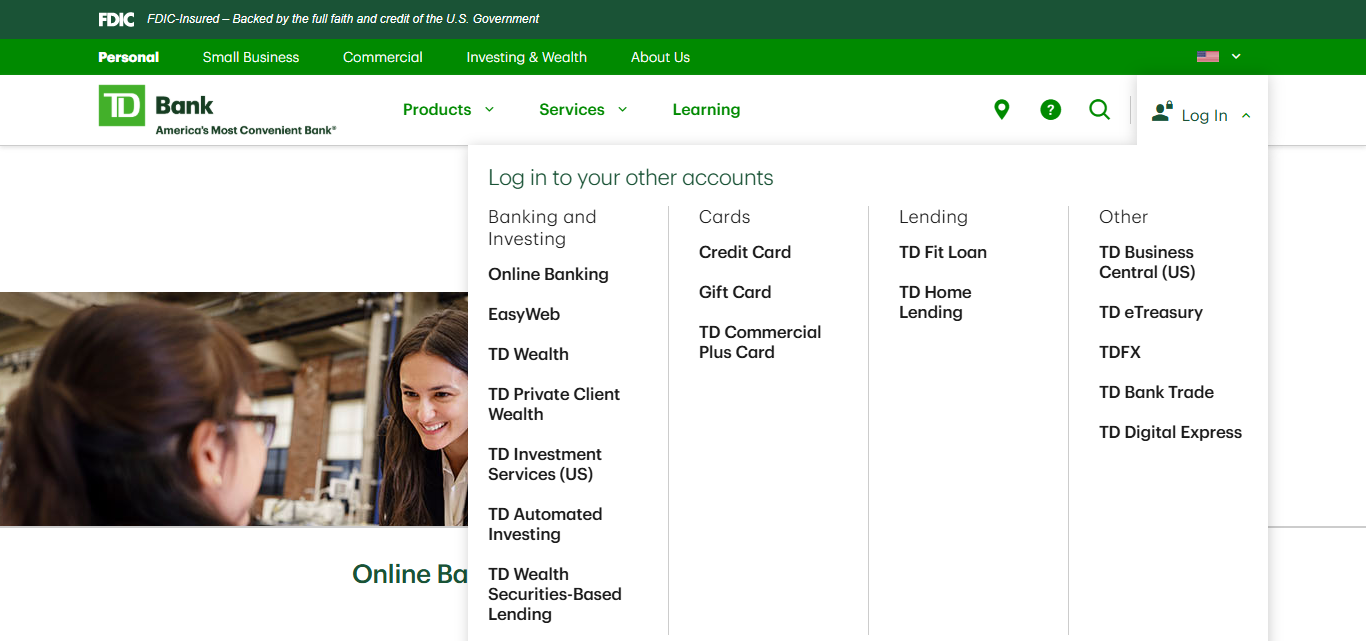
Task: Select TD Investment Services (US)
Action: [545, 464]
